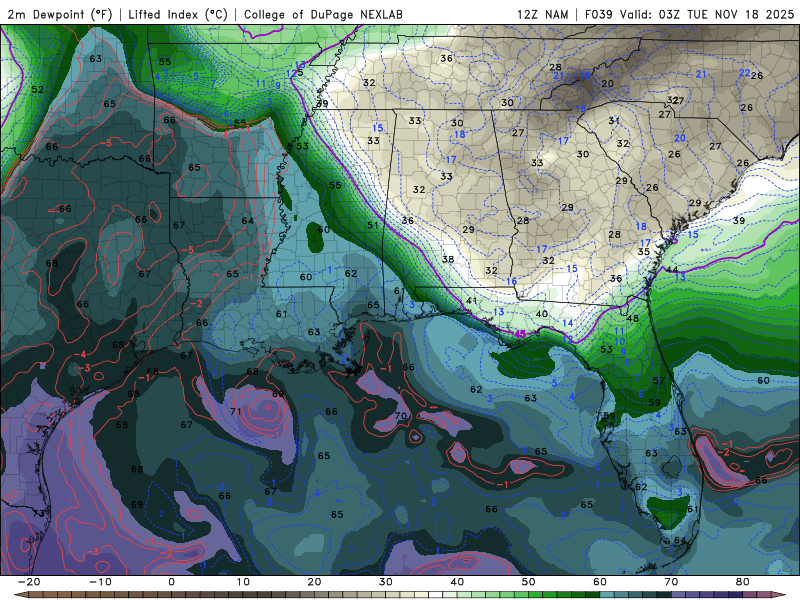Image resolution: width=800 pixels, height=600 pixels.
Task: Click the 20 label on the color scale
Action: point(314,582)
